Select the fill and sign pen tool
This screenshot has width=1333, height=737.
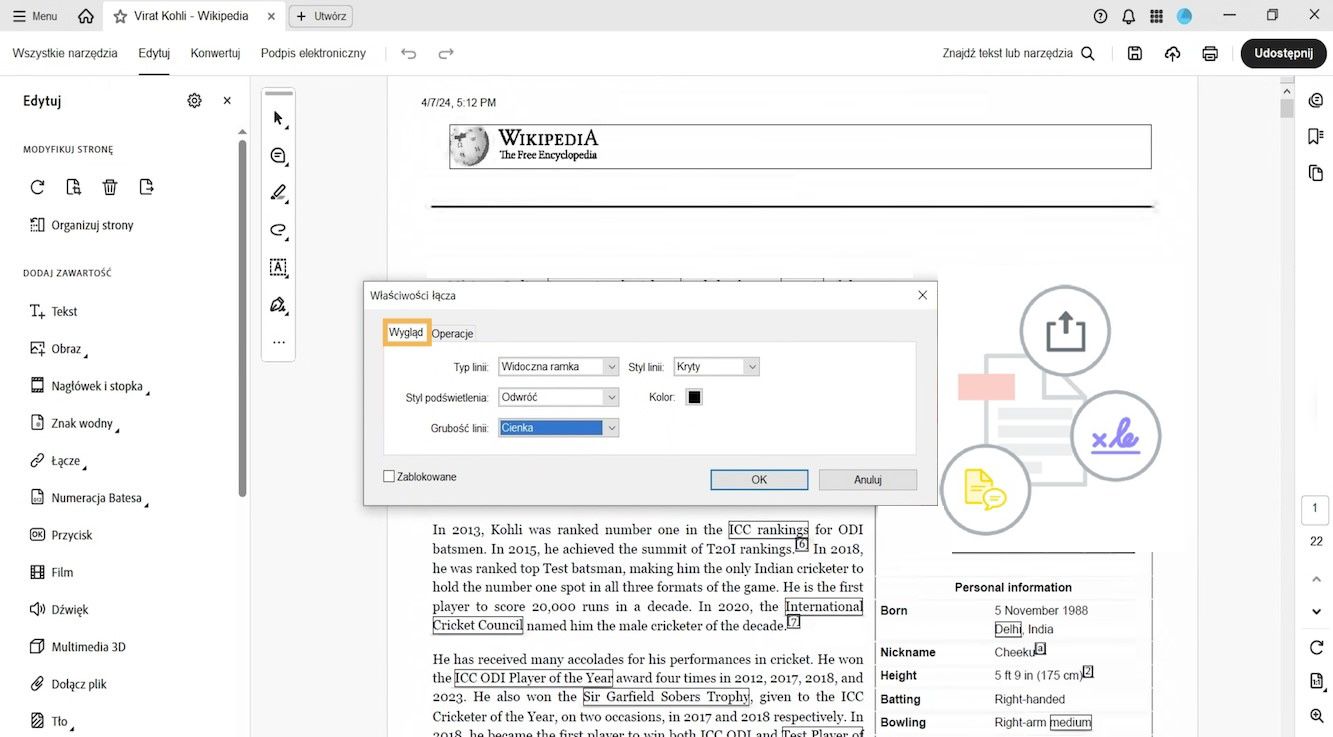(x=279, y=304)
